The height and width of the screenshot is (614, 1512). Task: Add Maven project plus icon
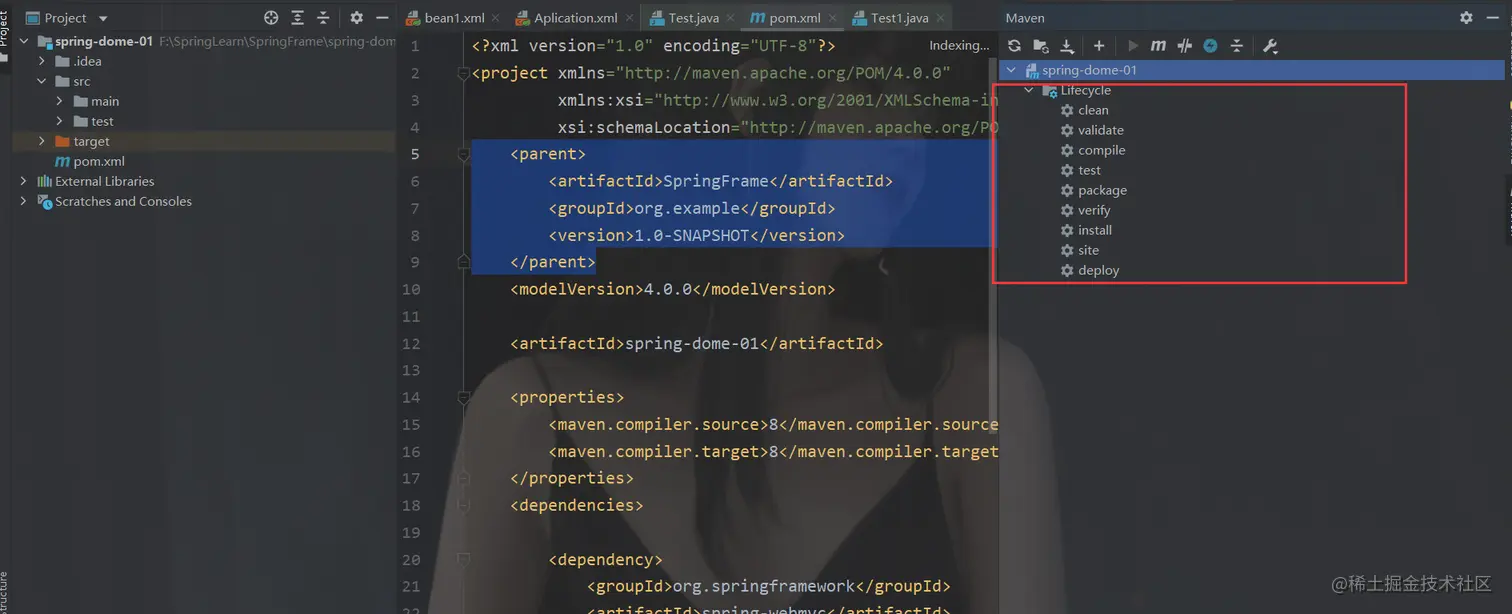coord(1099,46)
